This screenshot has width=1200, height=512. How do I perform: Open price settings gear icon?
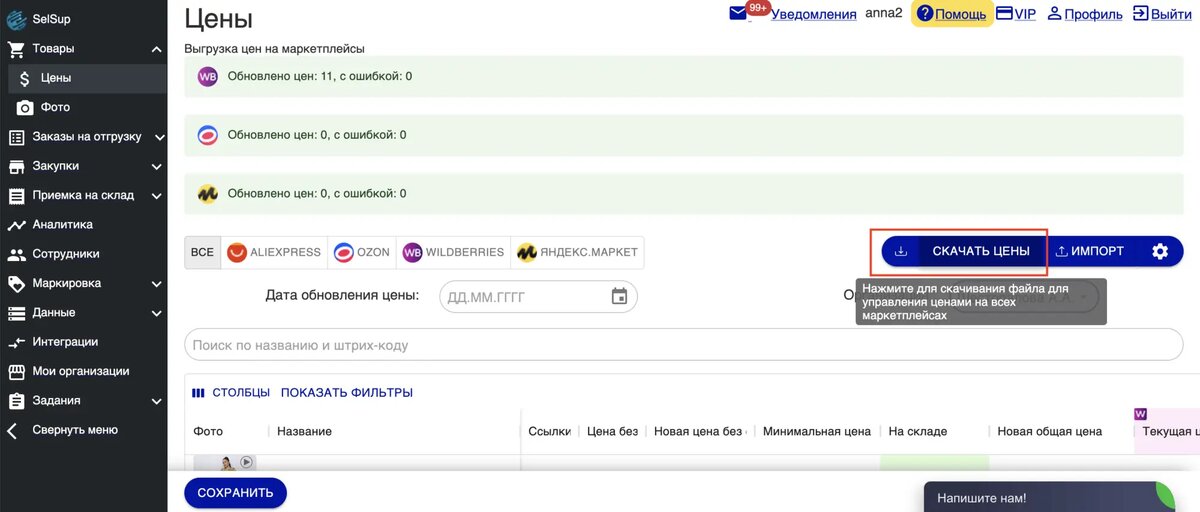(1160, 251)
